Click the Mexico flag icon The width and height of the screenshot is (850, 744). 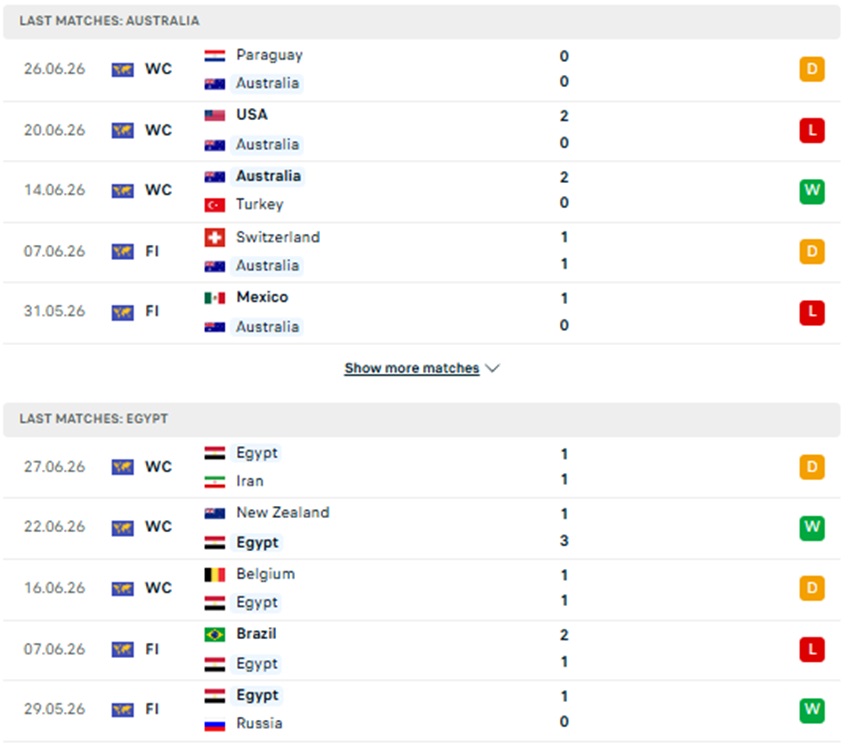[215, 298]
